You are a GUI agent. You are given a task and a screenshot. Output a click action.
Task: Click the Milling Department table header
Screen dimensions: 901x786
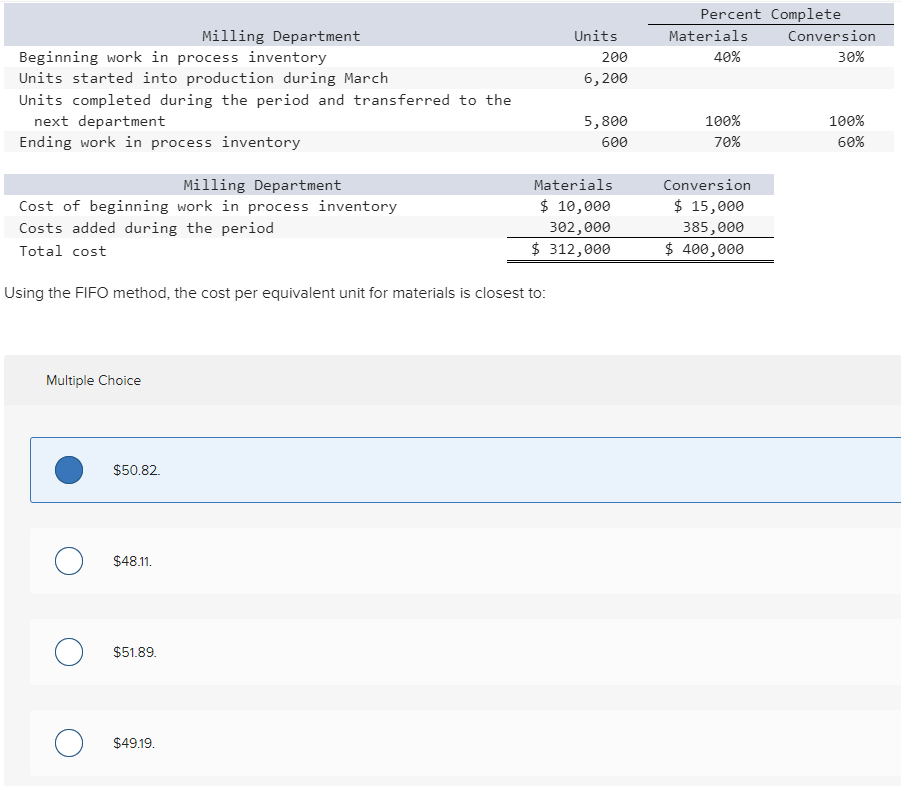point(280,35)
